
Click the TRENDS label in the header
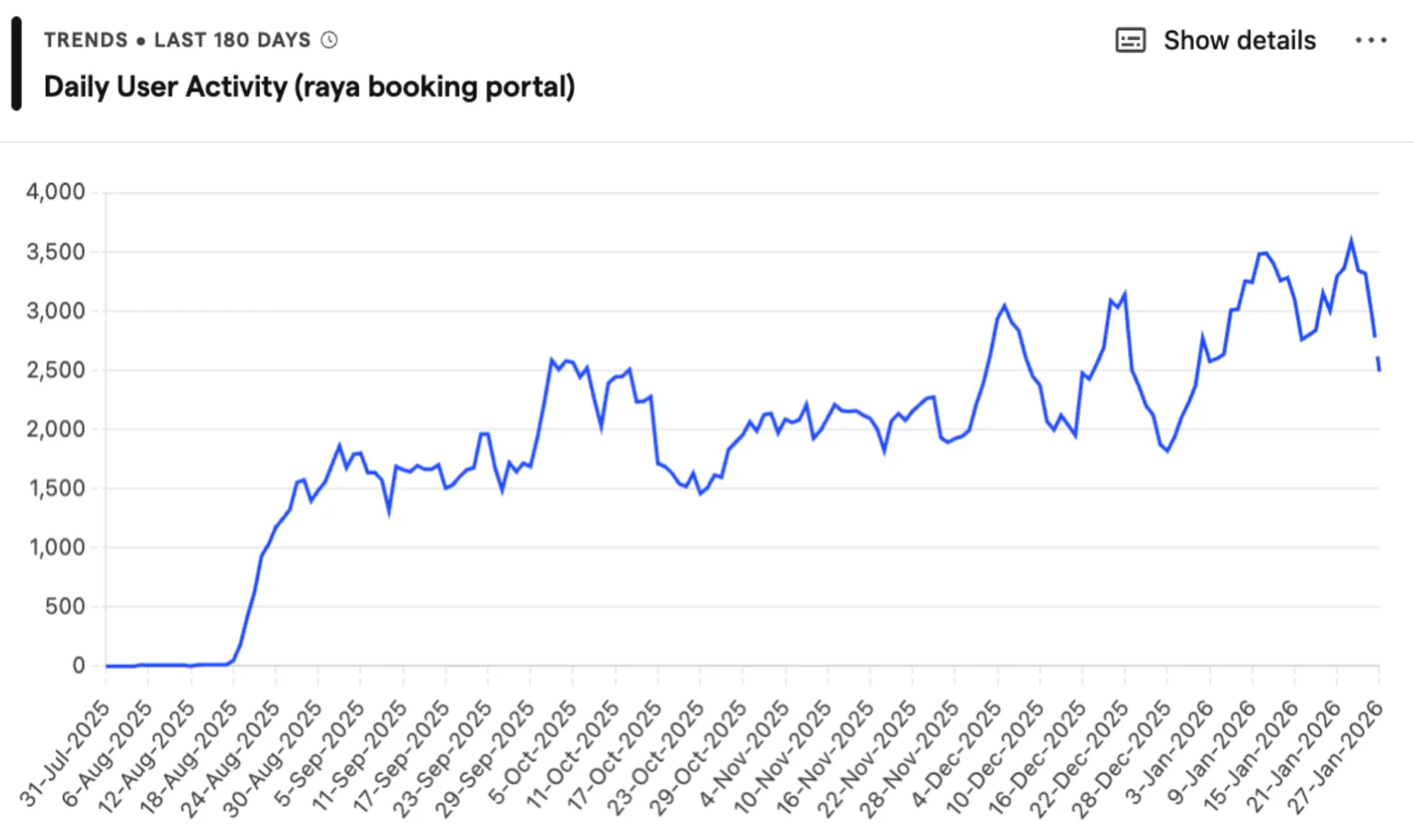tap(86, 39)
